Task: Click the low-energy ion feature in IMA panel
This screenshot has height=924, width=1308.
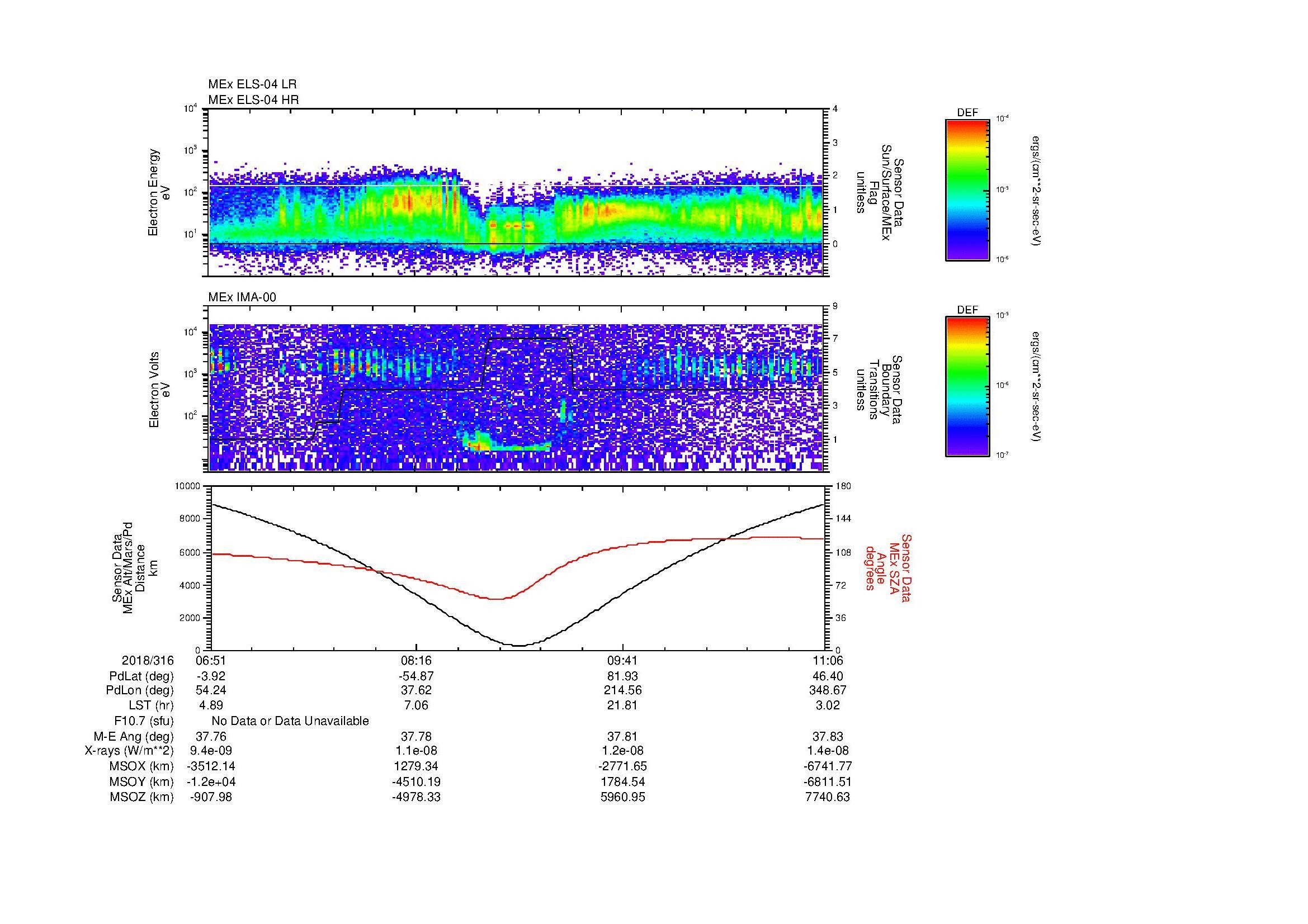Action: point(506,443)
